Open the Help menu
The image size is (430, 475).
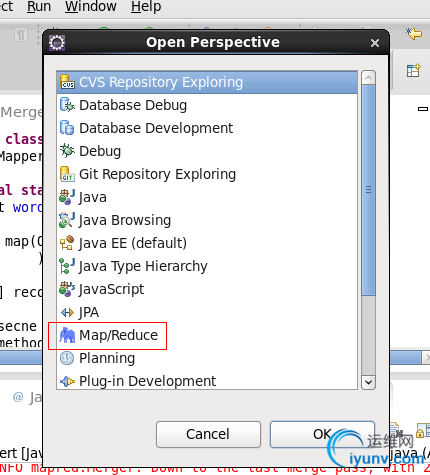(146, 6)
